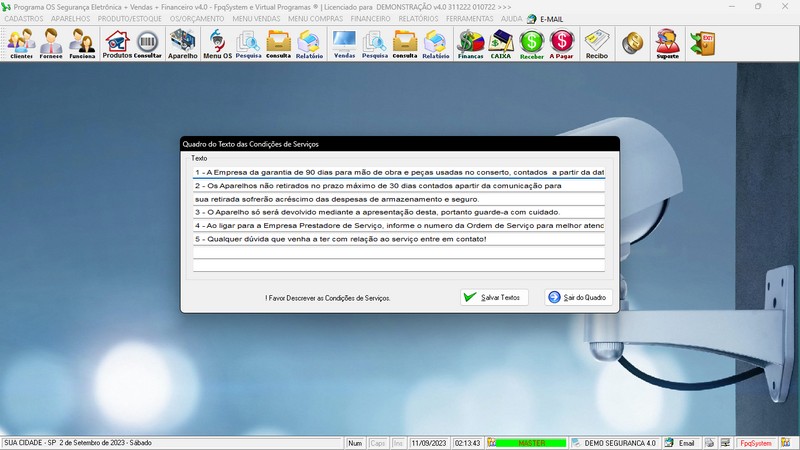Click the E-MAIL globe icon in menu bar
Screen dimensions: 800x450
click(532, 19)
